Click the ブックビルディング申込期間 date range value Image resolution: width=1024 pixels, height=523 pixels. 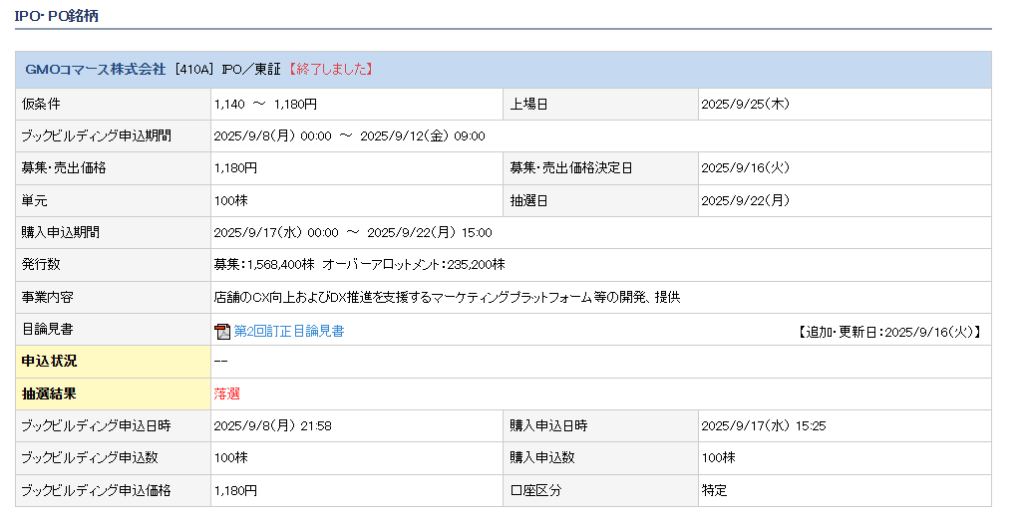tap(349, 136)
